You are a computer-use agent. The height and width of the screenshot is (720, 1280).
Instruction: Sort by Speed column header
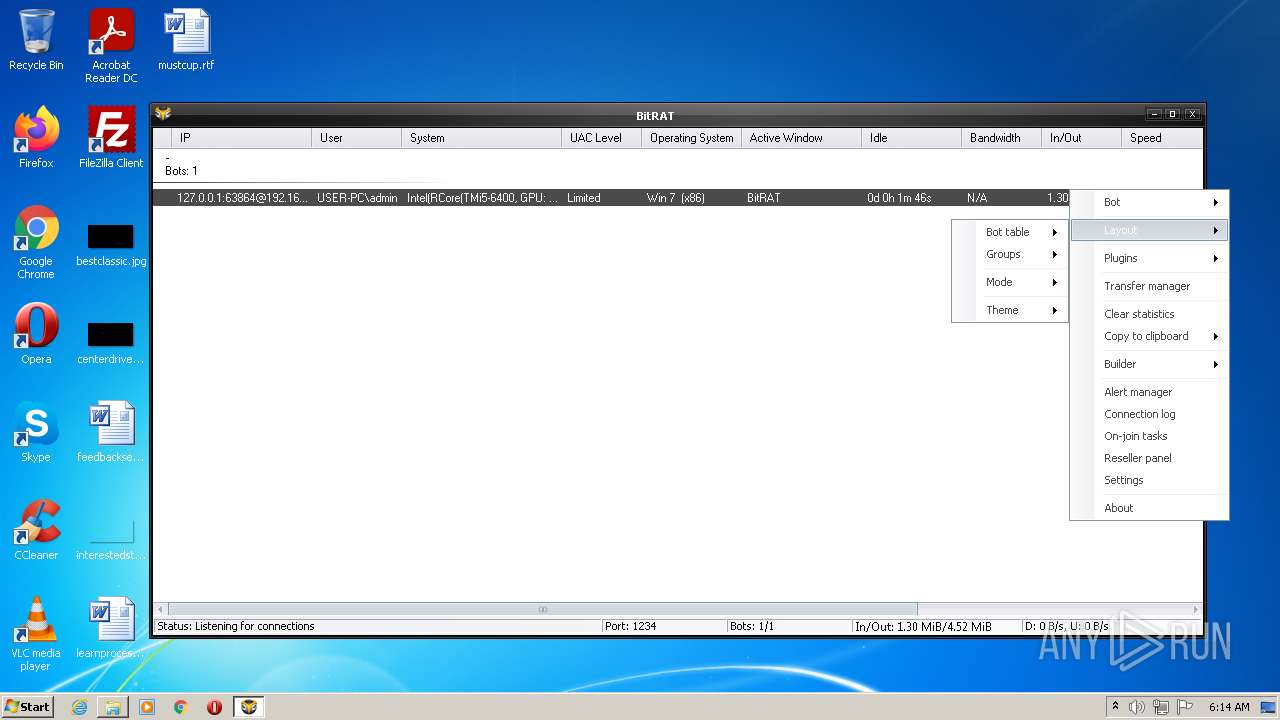tap(1162, 138)
